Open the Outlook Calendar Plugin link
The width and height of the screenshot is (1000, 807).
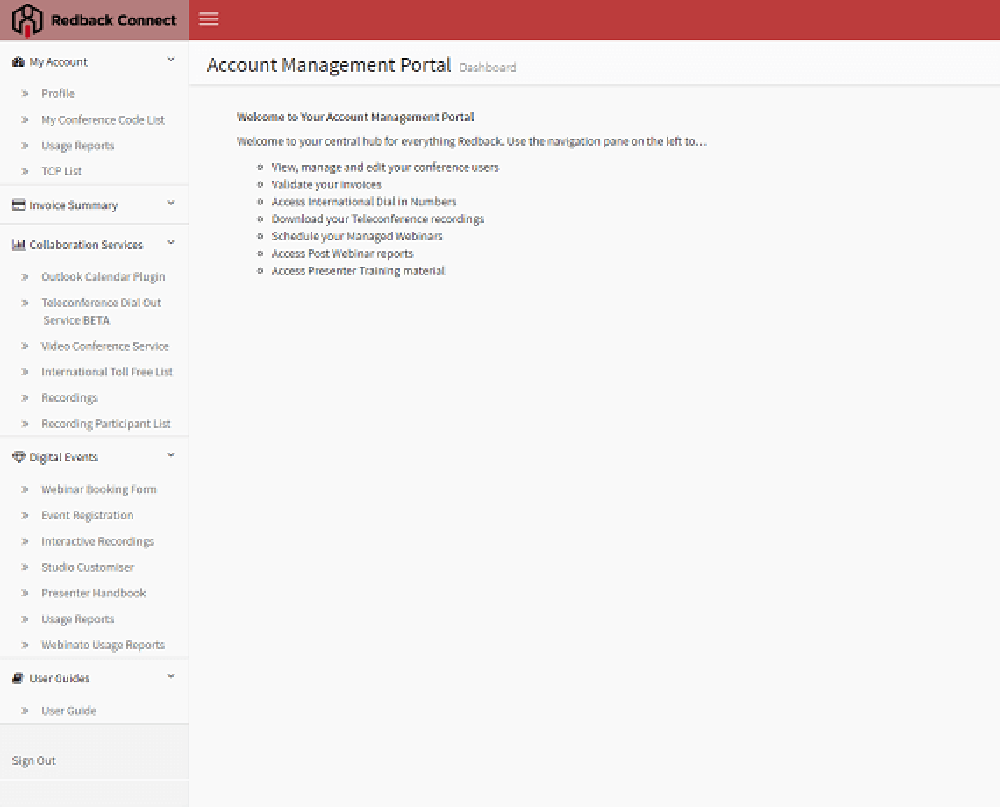point(103,277)
